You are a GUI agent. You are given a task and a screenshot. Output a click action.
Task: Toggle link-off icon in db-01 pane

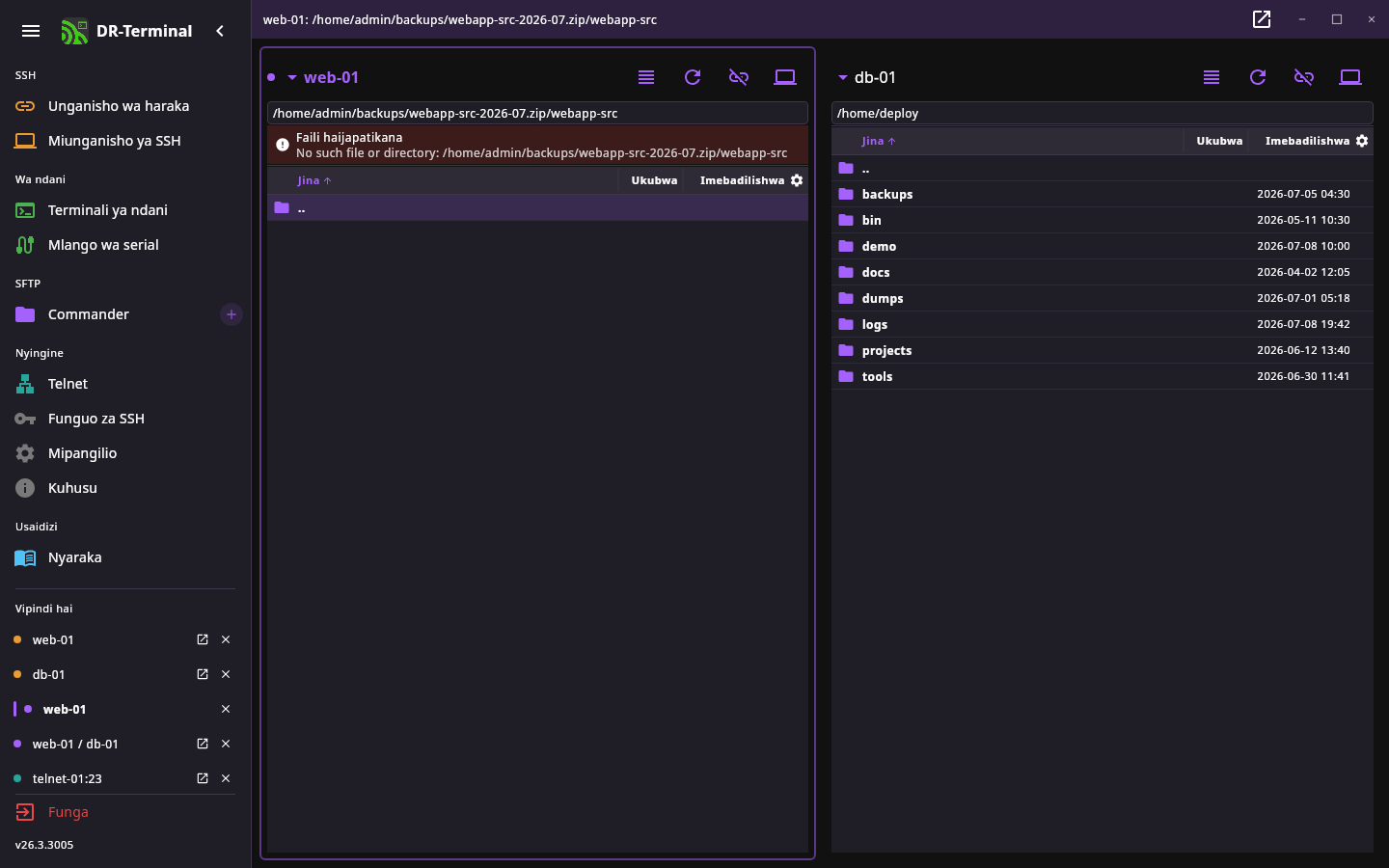tap(1304, 77)
